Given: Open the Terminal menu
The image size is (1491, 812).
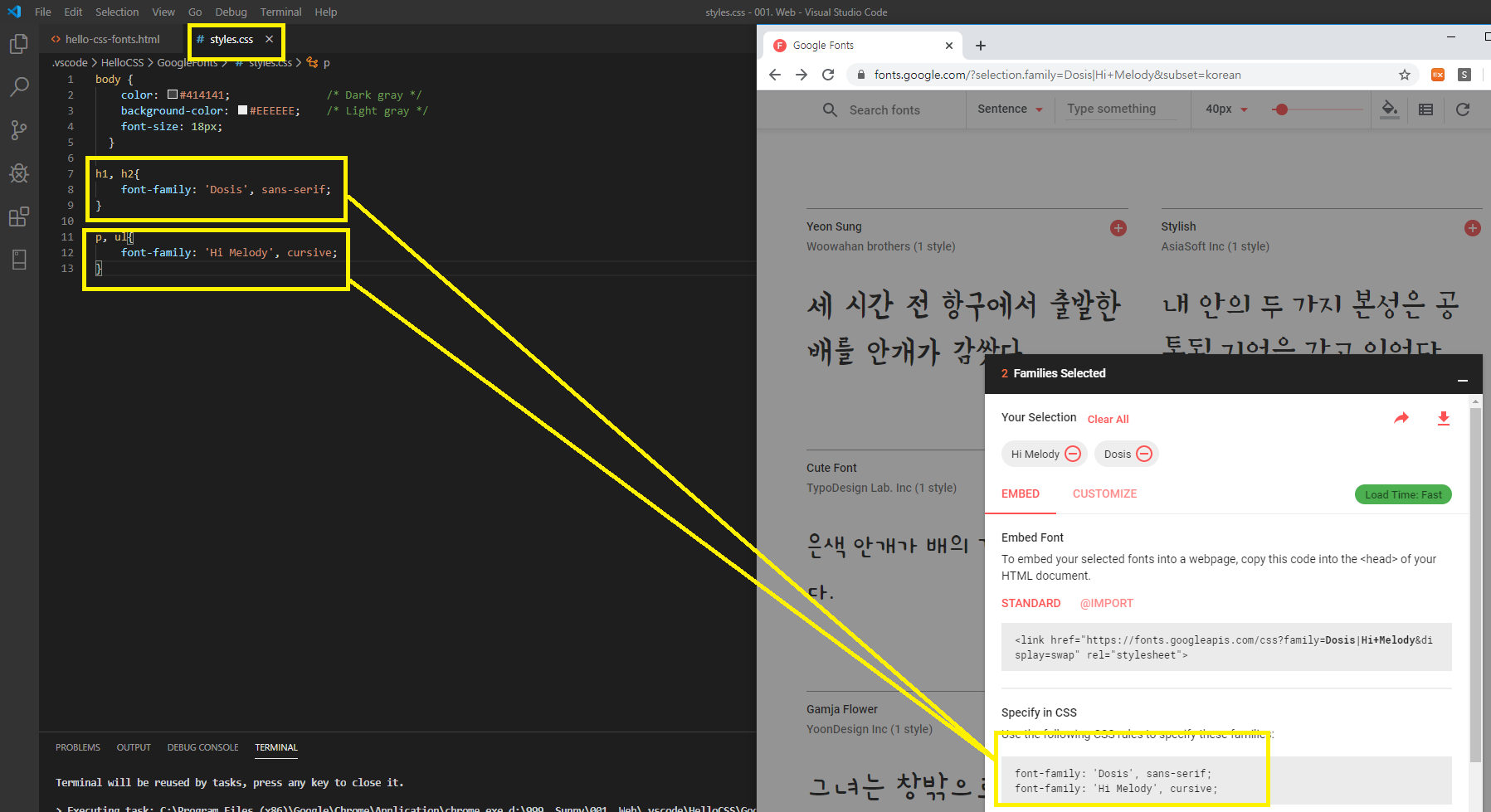Looking at the screenshot, I should tap(280, 12).
